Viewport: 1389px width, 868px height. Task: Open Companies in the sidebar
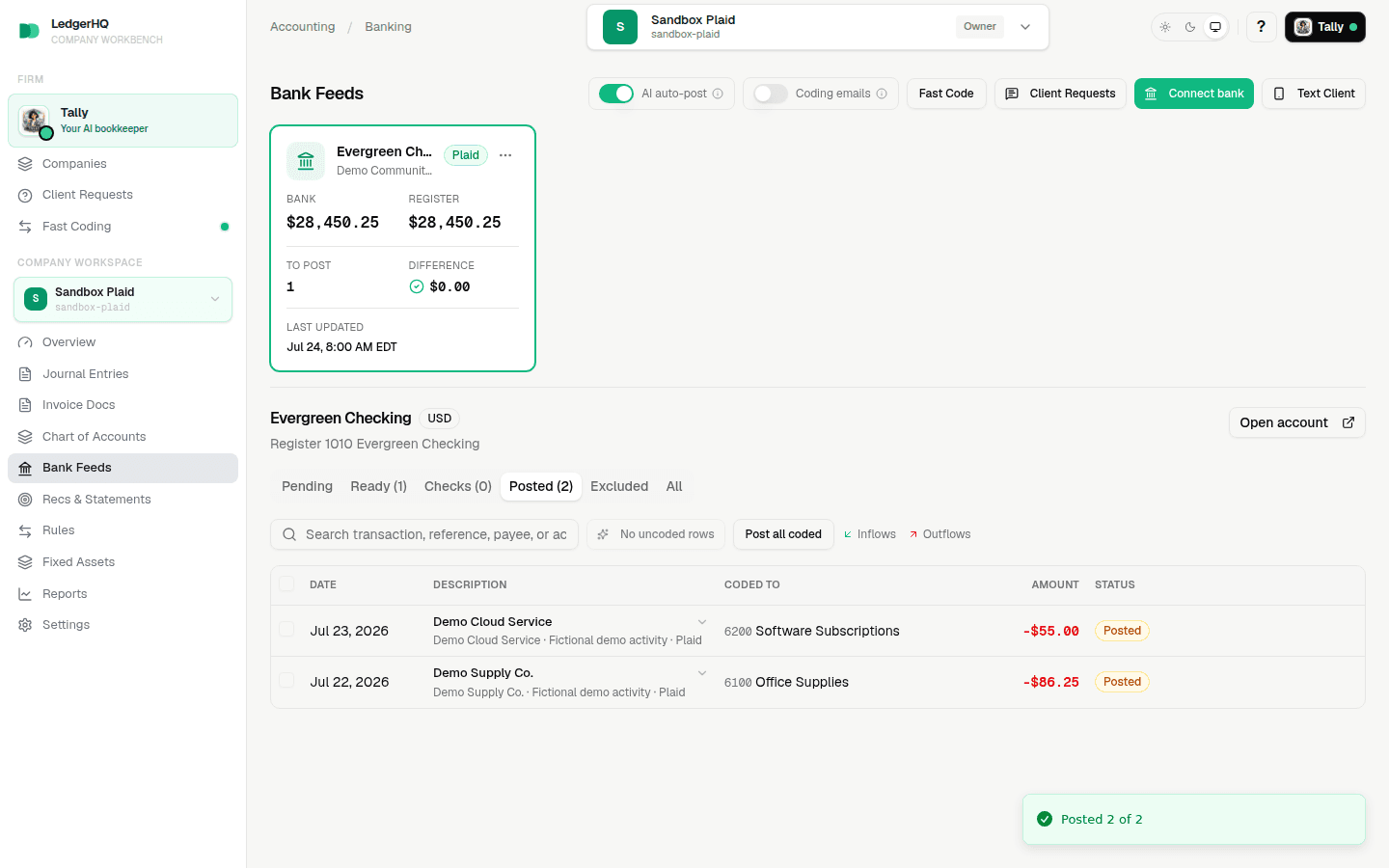click(123, 164)
